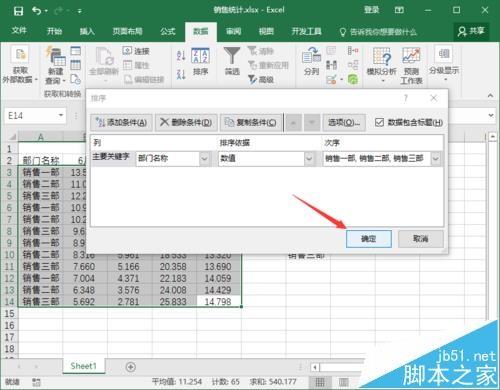500x390 pixels.
Task: Expand the column key 部门名称 dropdown
Action: click(x=204, y=159)
